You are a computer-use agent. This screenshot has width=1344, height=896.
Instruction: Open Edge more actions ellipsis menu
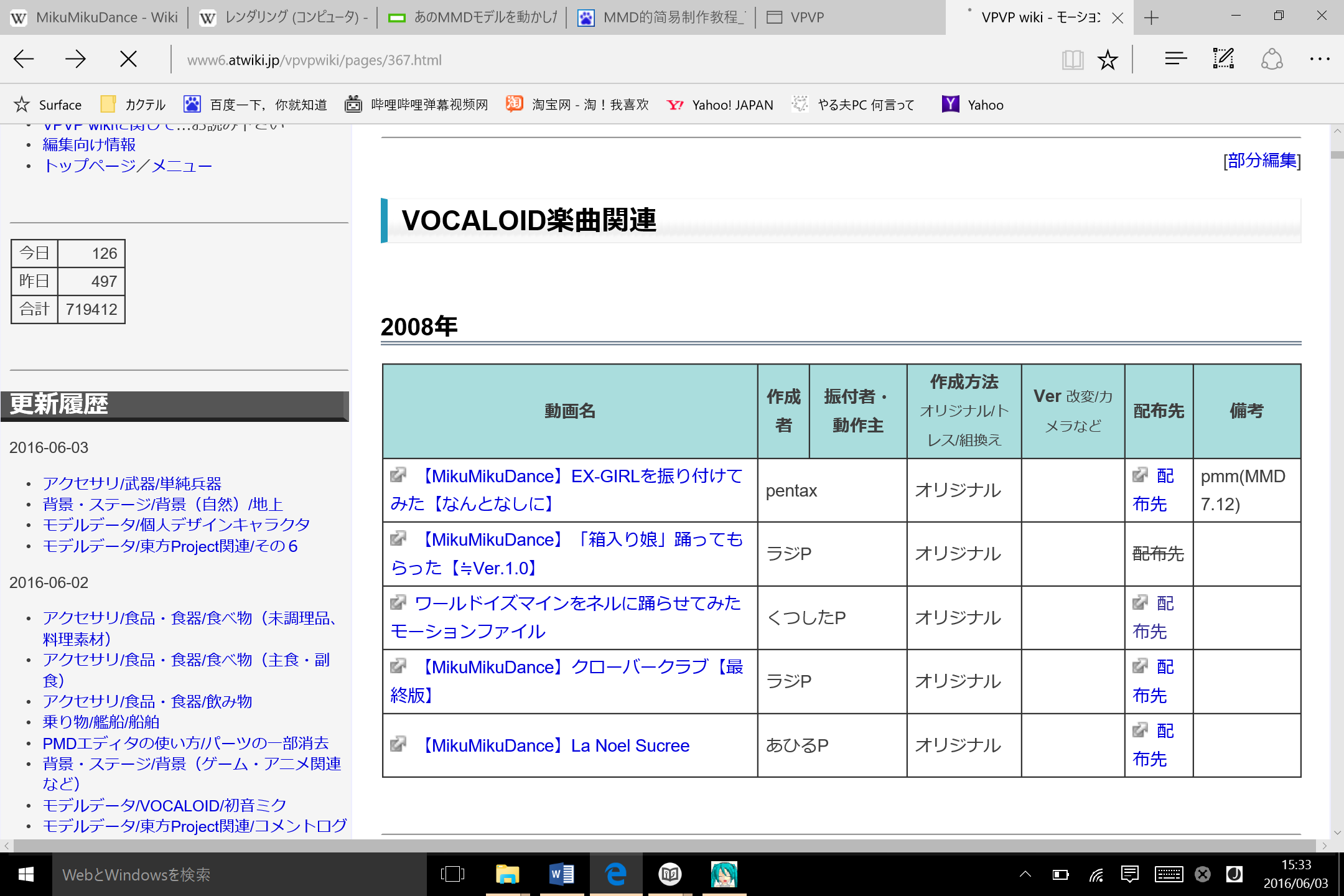(1319, 60)
